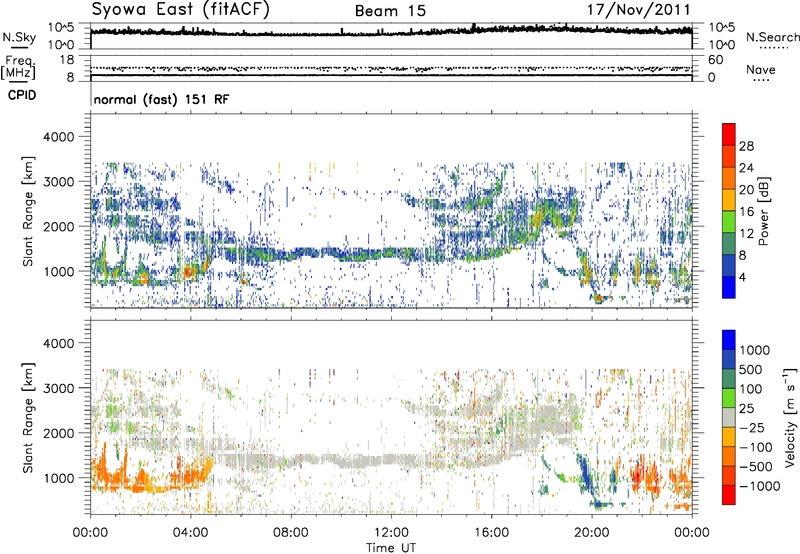
Task: Click the "16" label on power colorbar
Action: pos(746,212)
